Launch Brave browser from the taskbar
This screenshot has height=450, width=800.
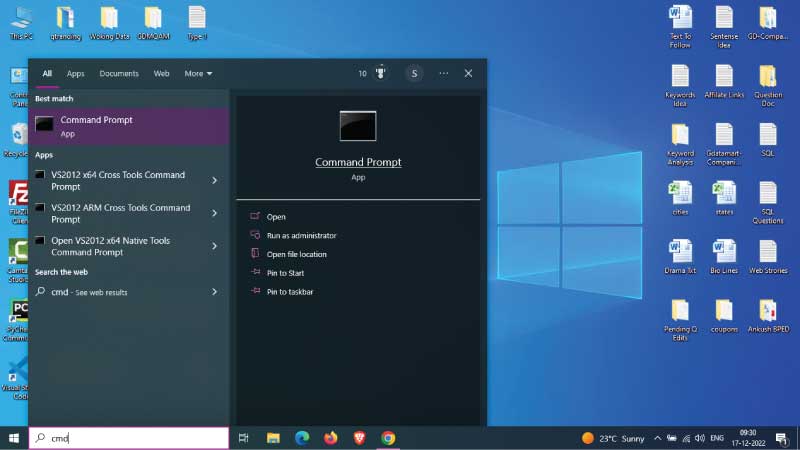coord(359,438)
